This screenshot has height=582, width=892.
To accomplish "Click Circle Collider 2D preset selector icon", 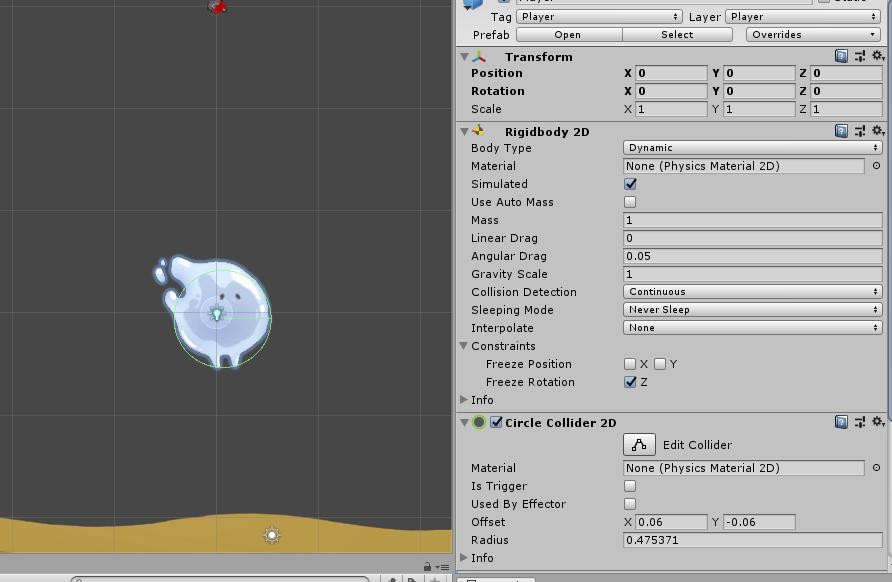I will (860, 422).
